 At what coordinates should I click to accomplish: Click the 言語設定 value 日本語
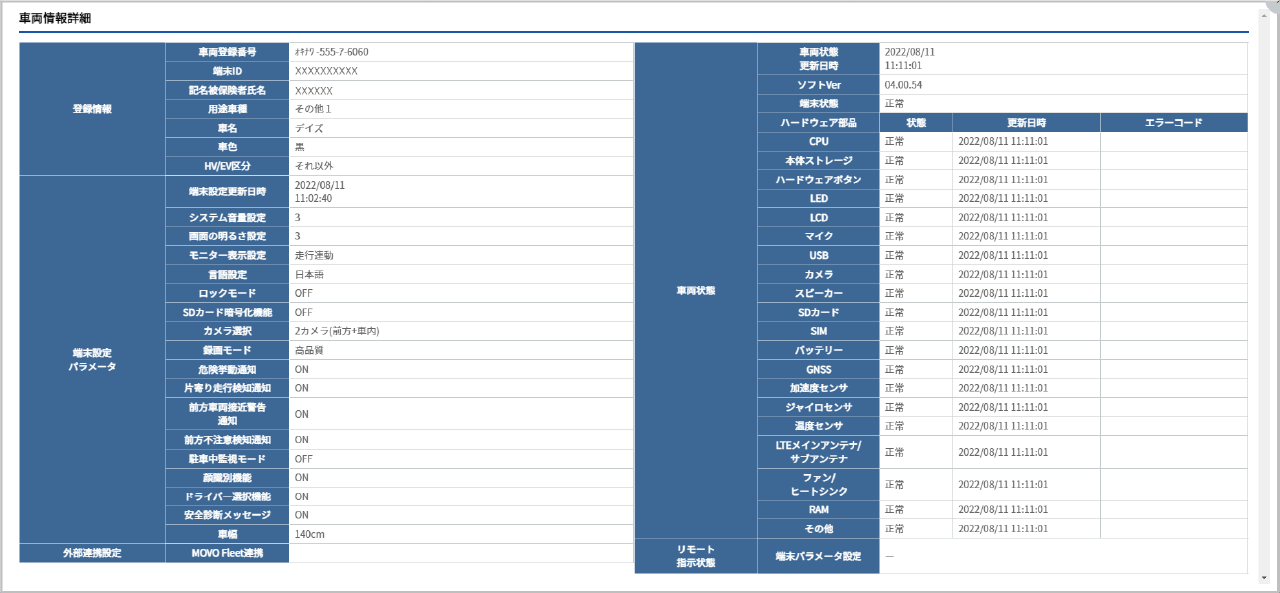(309, 274)
